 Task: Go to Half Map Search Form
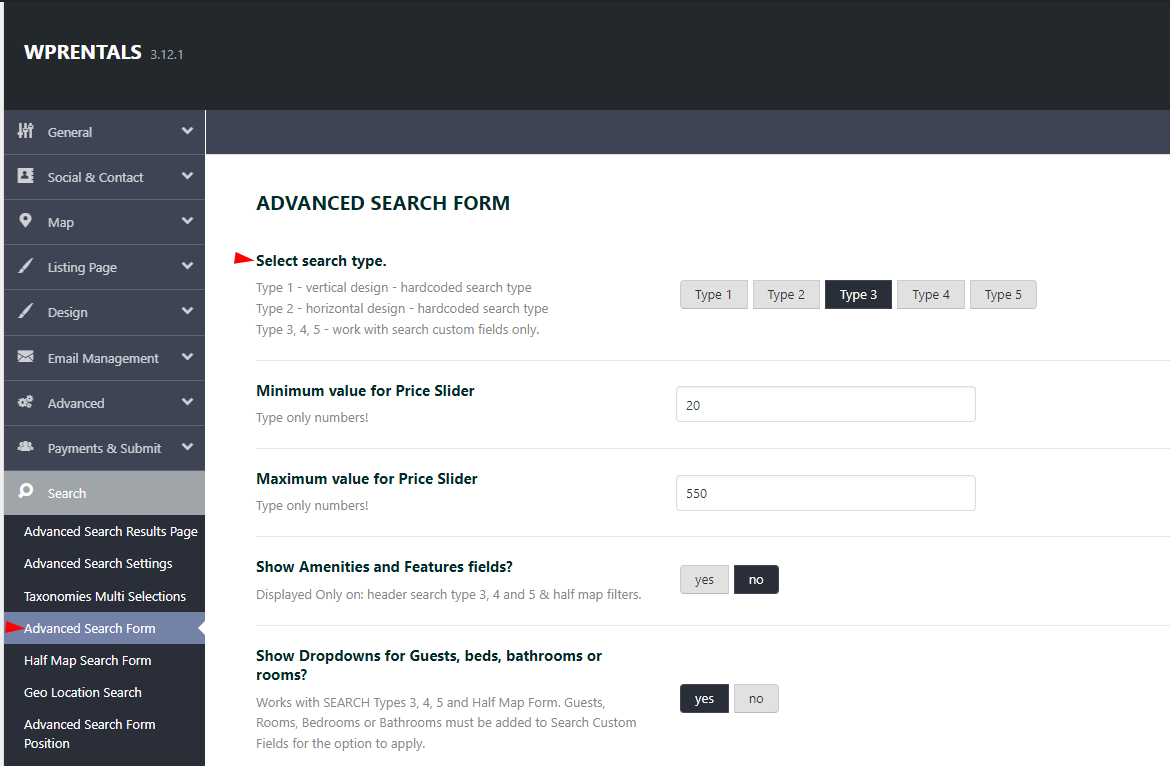point(86,660)
